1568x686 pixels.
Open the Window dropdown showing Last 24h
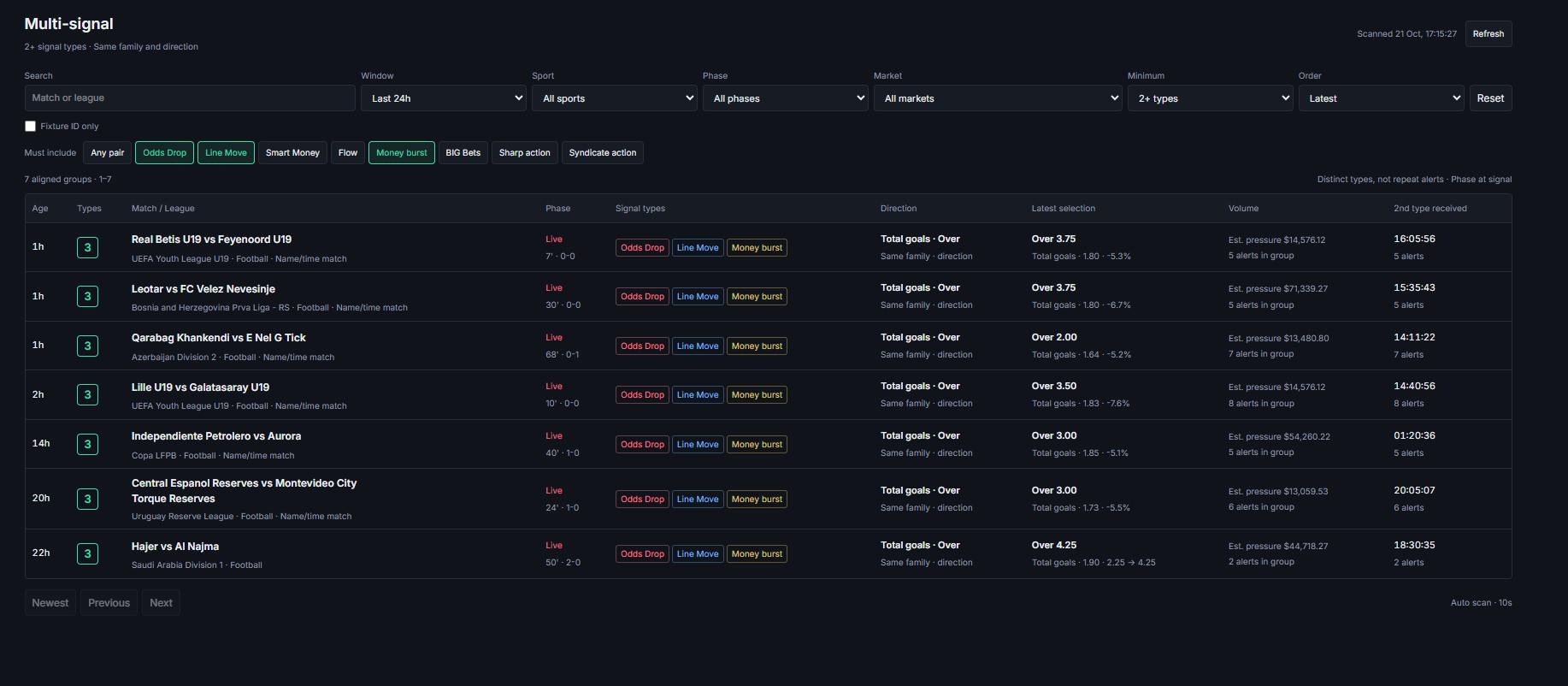click(444, 98)
